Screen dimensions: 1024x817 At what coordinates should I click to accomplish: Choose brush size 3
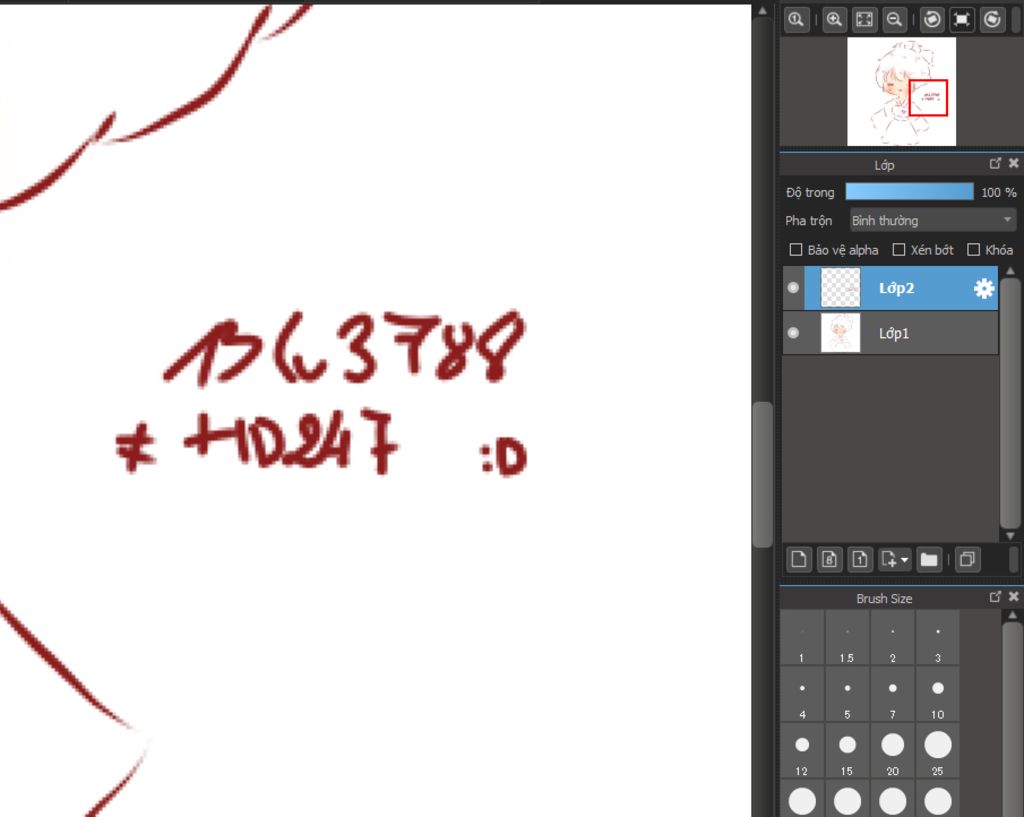coord(938,638)
